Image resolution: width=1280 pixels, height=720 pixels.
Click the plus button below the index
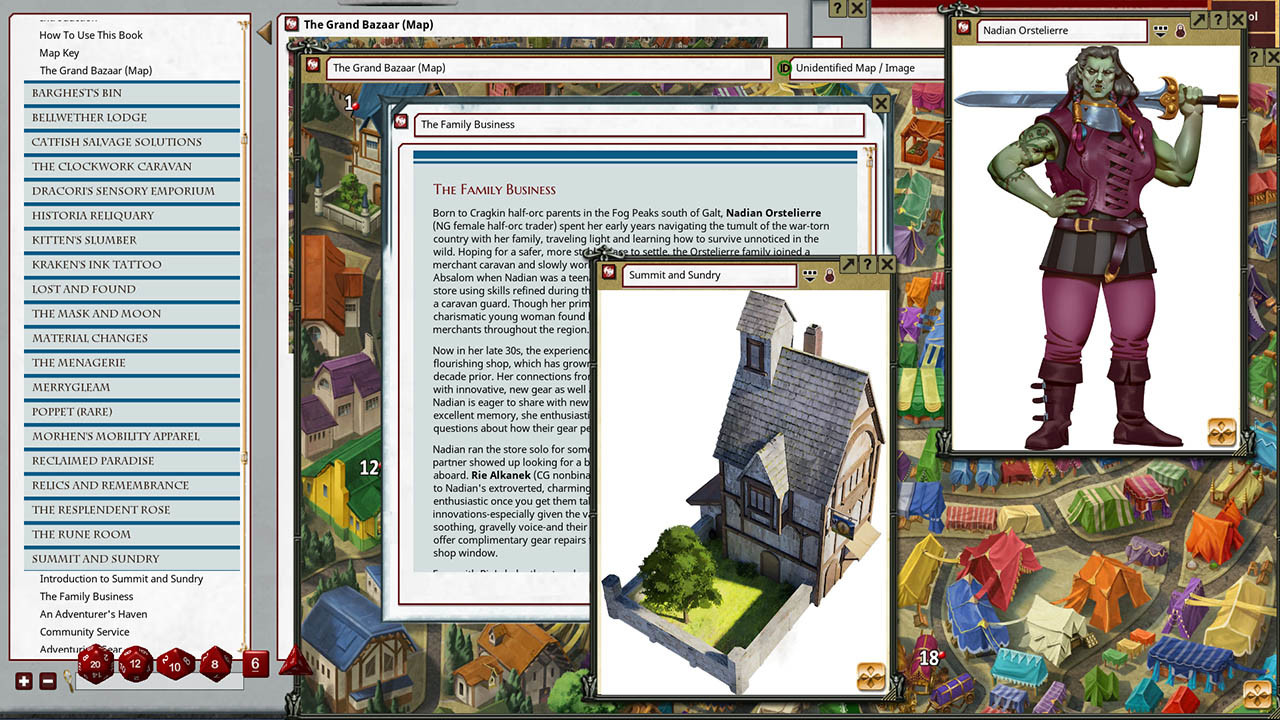[24, 681]
